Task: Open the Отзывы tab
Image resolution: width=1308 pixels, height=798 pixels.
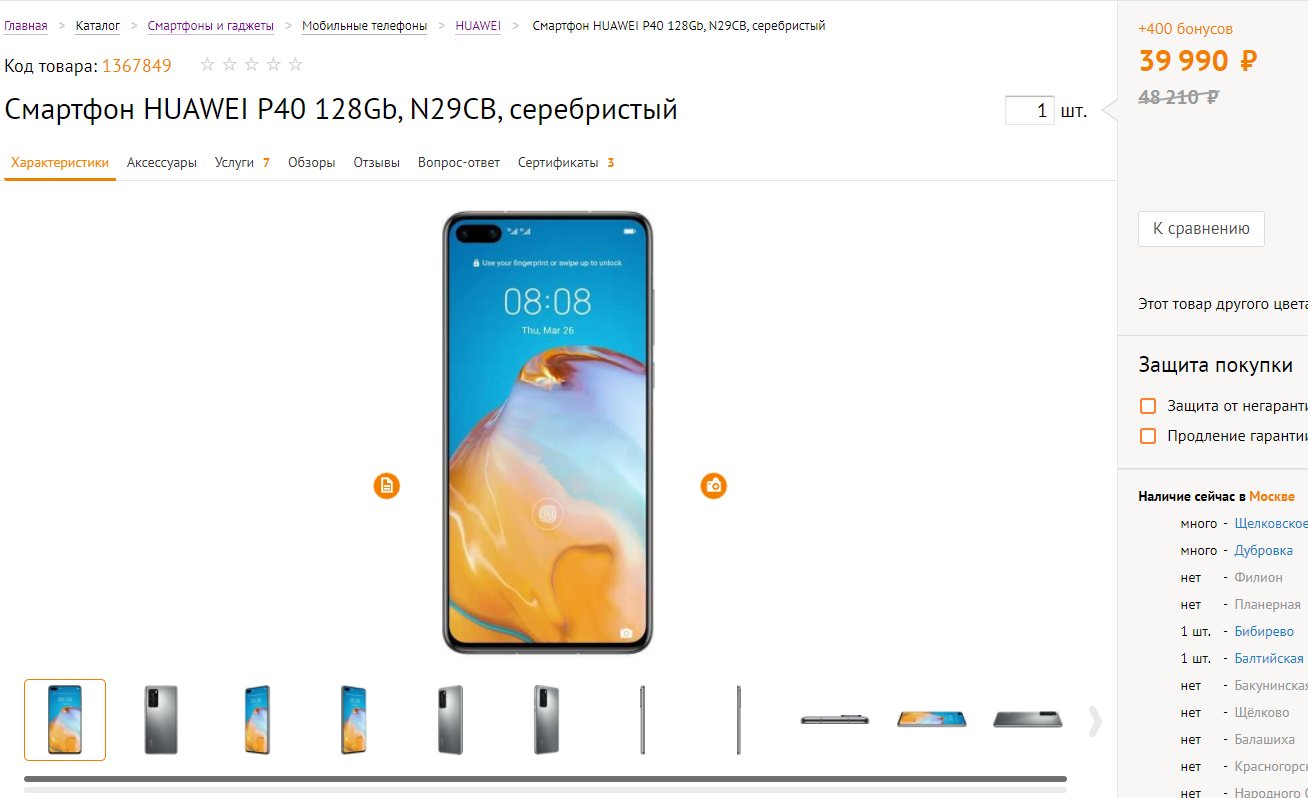Action: [377, 162]
